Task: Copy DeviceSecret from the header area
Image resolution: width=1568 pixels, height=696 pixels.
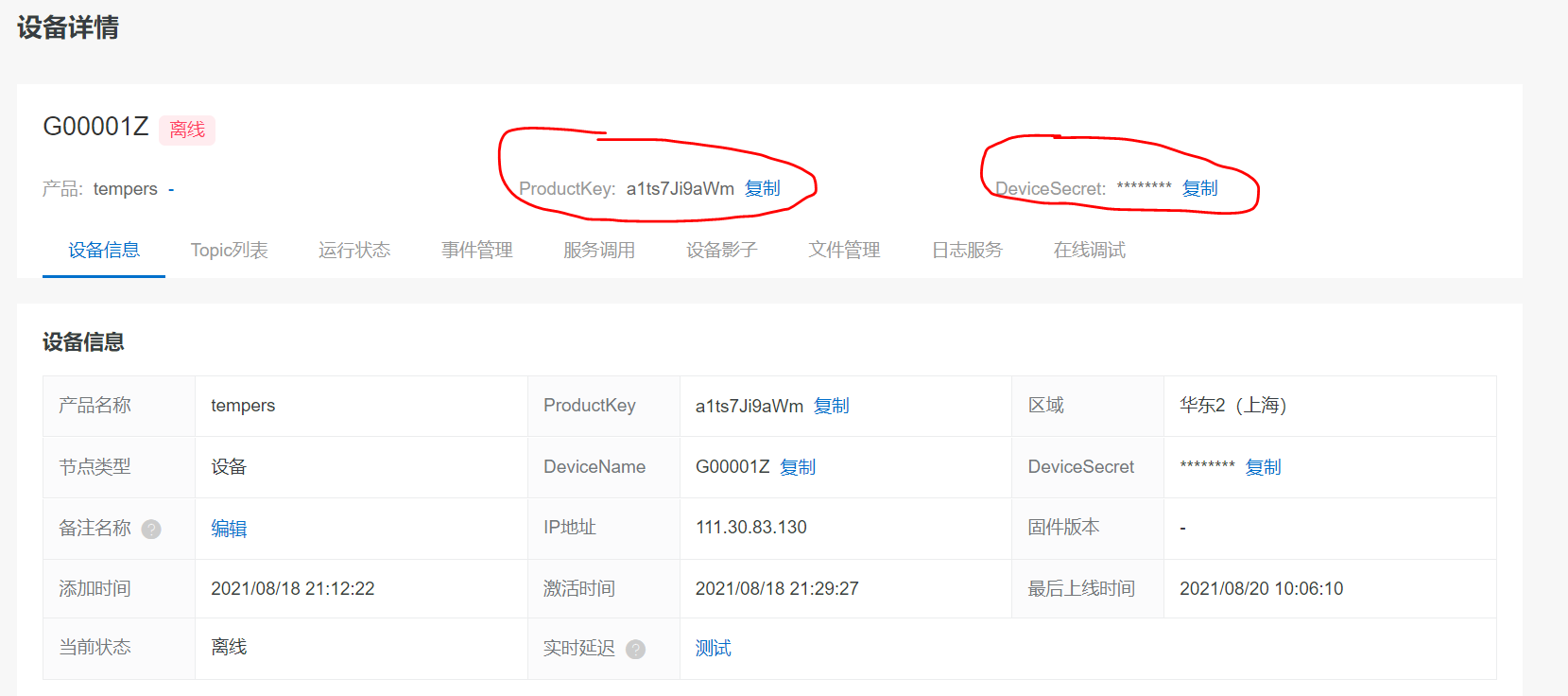Action: click(x=1200, y=188)
